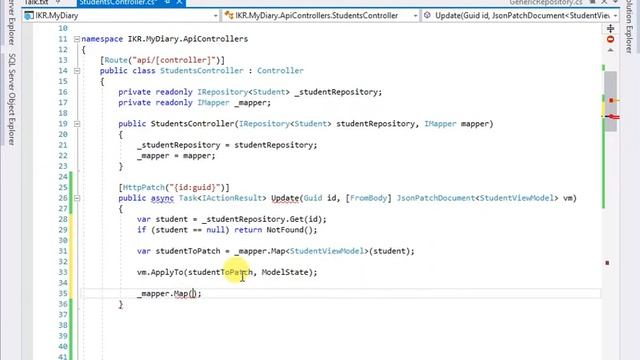The image size is (640, 360).
Task: Collapse the namespace IKR.MyDiary.ApiControllers region
Action: coord(77,39)
